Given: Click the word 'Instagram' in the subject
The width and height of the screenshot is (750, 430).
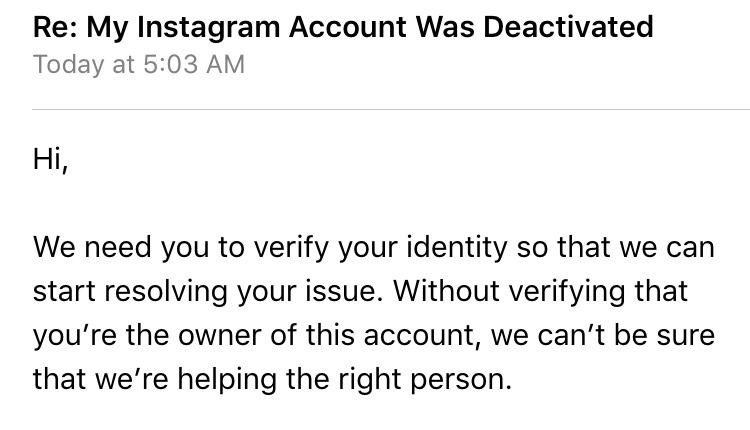Looking at the screenshot, I should point(209,27).
